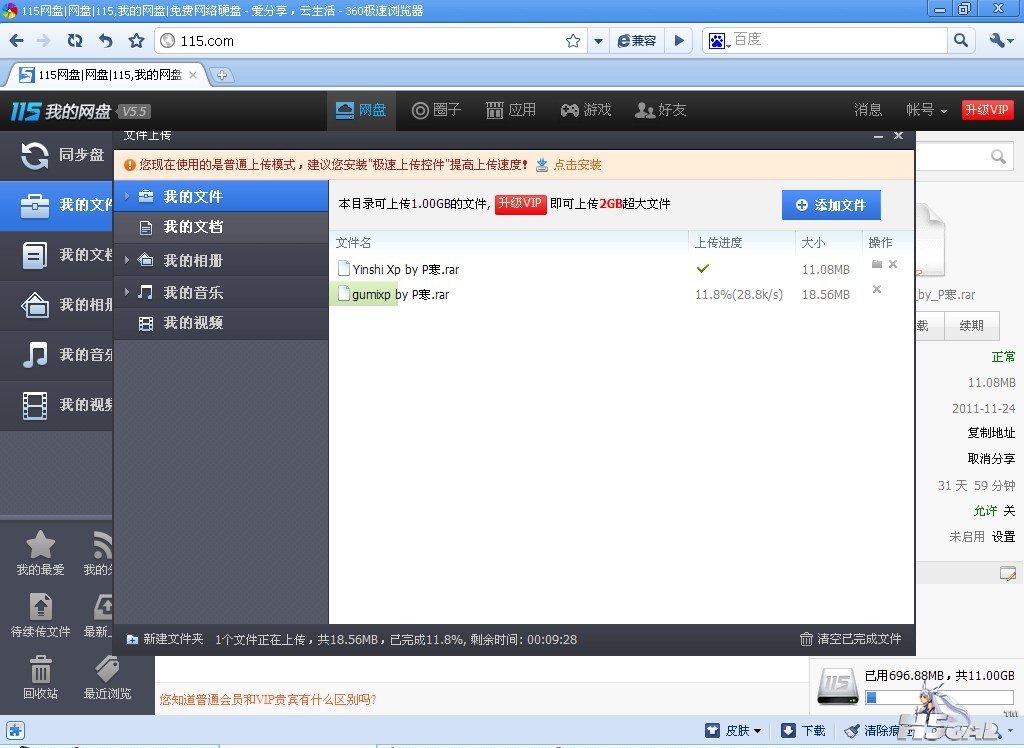Click the 点击安装 install link
1024x748 pixels.
click(577, 165)
